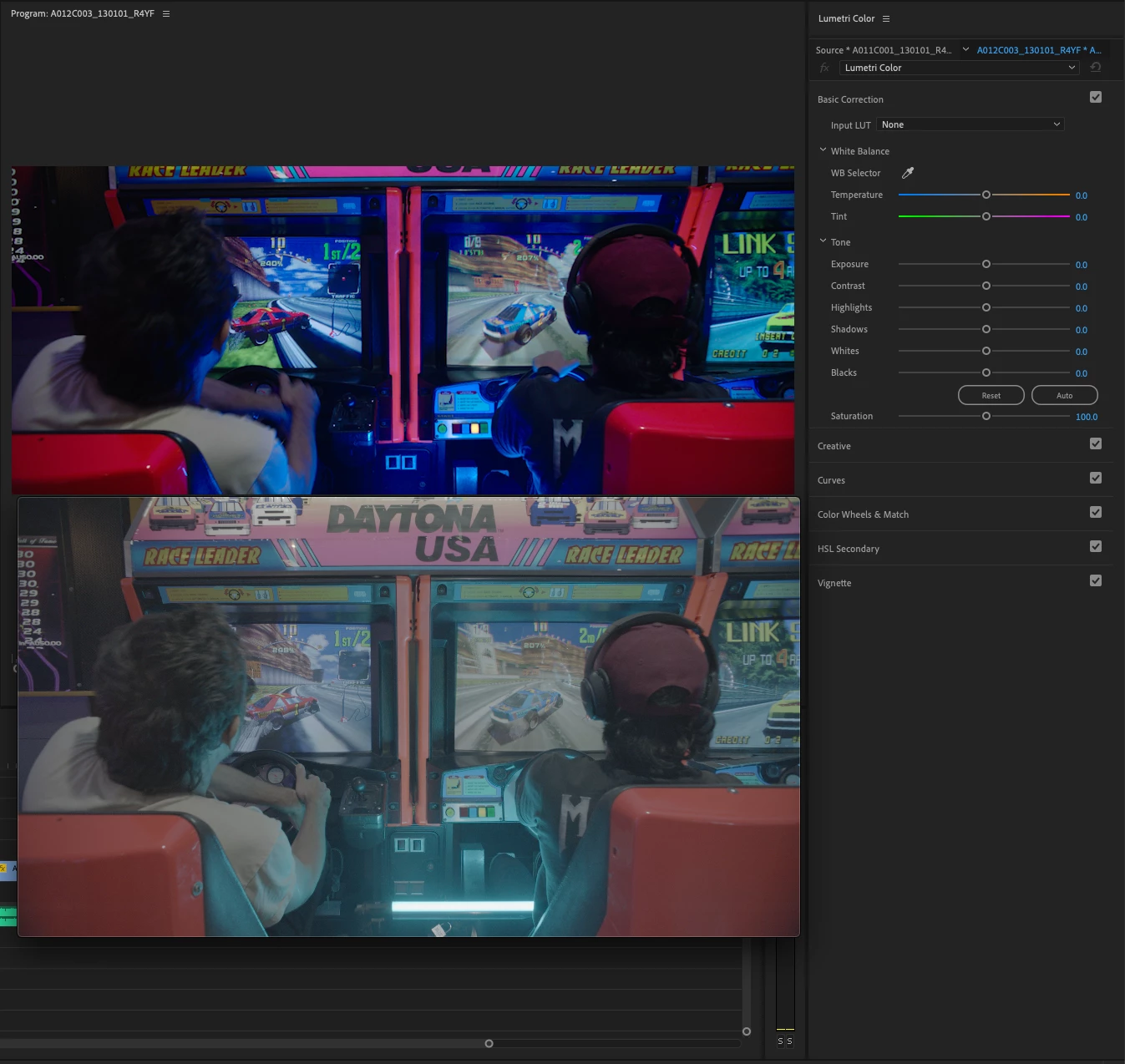Click the Tint value 0.0
Image resolution: width=1125 pixels, height=1064 pixels.
pyautogui.click(x=1082, y=217)
